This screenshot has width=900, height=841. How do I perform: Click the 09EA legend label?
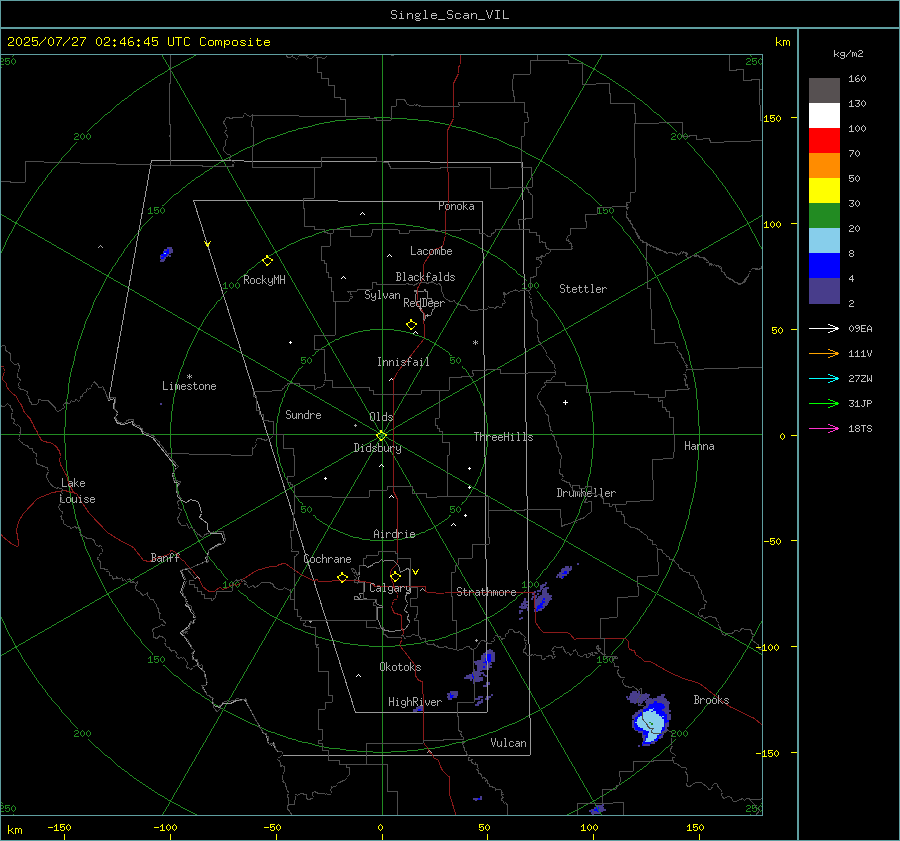tap(860, 328)
